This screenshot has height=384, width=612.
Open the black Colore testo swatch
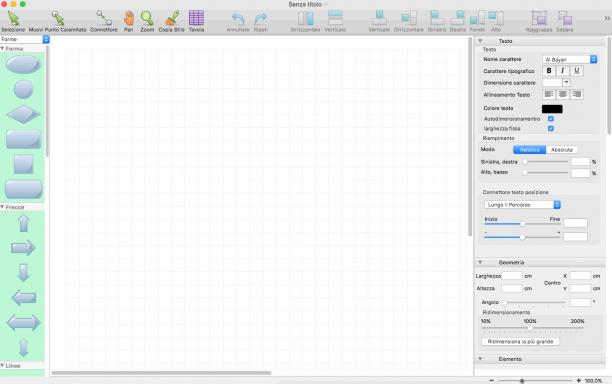pyautogui.click(x=552, y=108)
